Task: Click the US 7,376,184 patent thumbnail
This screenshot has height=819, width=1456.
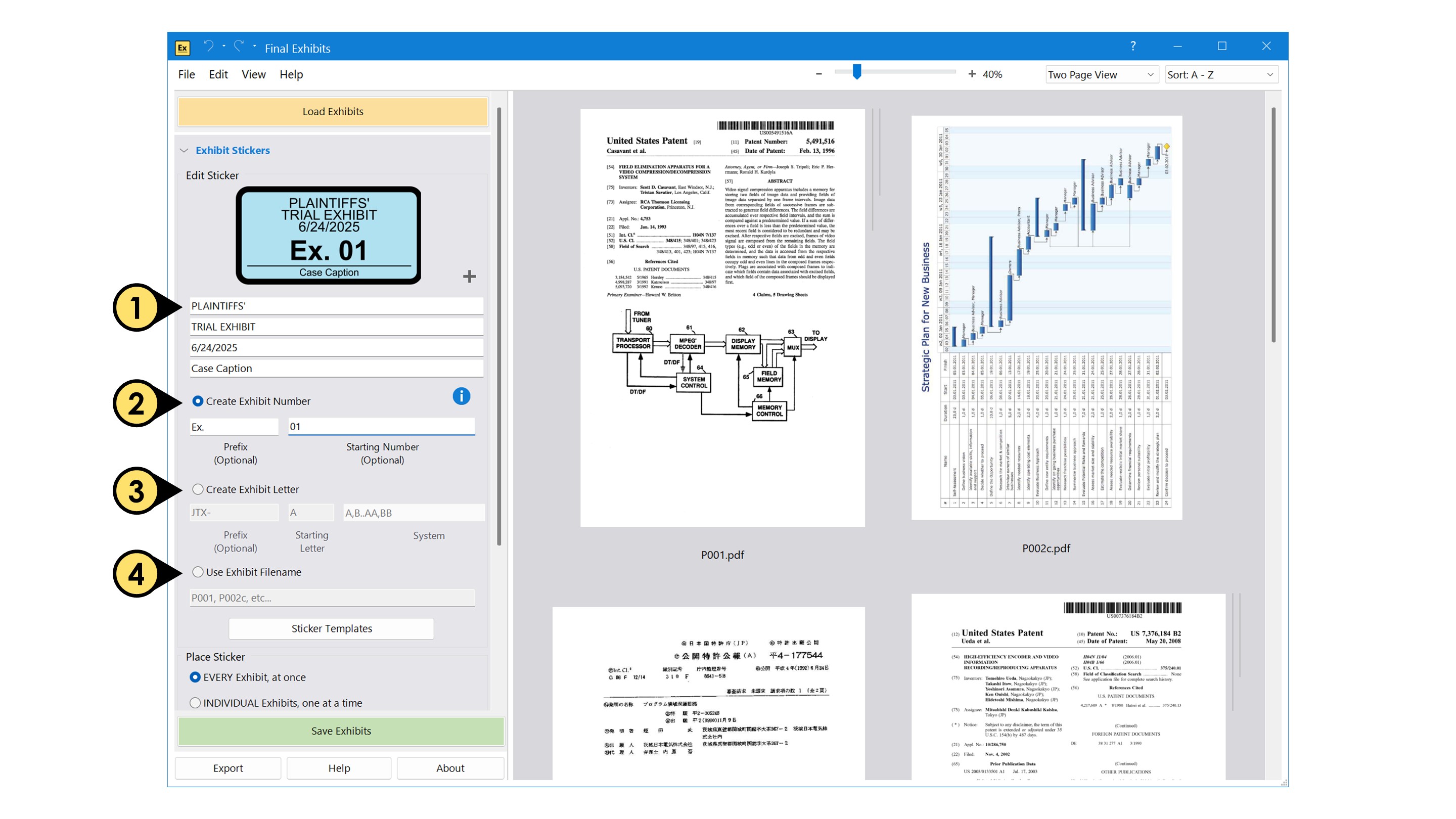Action: [1068, 686]
